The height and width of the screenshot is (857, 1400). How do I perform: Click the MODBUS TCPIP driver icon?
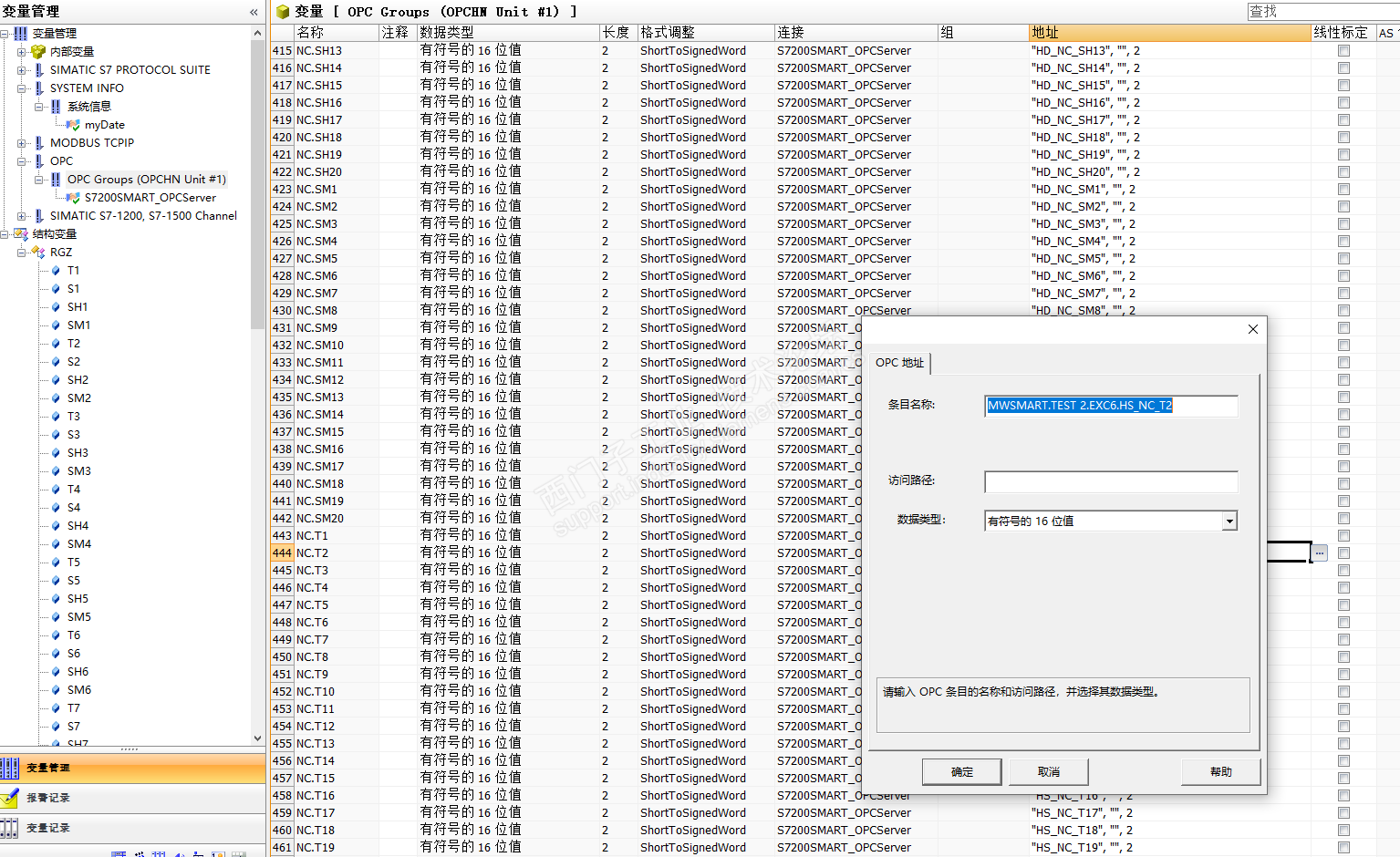pyautogui.click(x=39, y=142)
